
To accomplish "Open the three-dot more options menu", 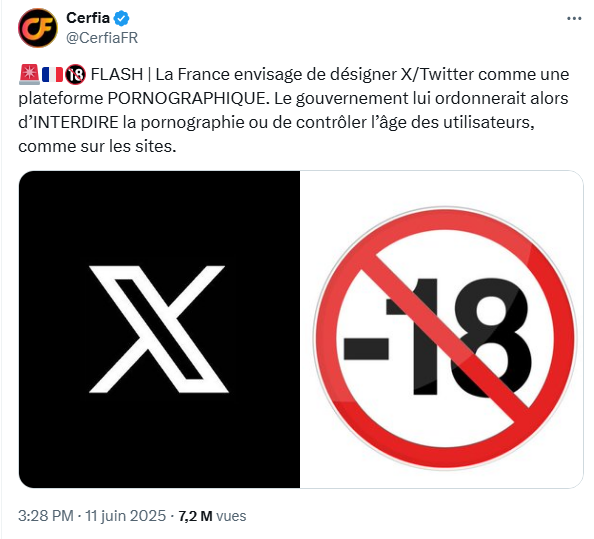I will [574, 18].
